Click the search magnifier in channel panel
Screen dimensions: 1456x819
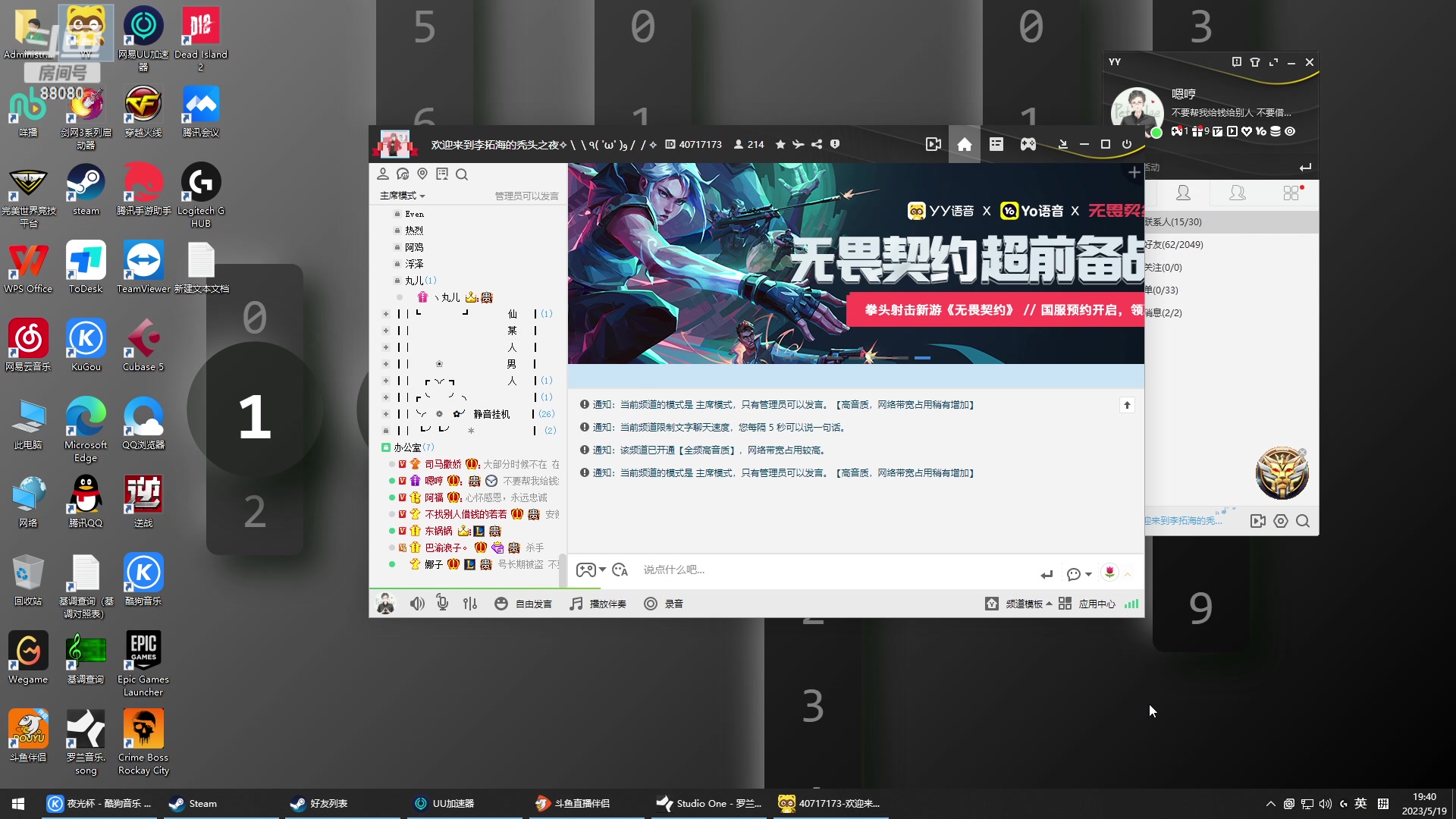(x=463, y=174)
